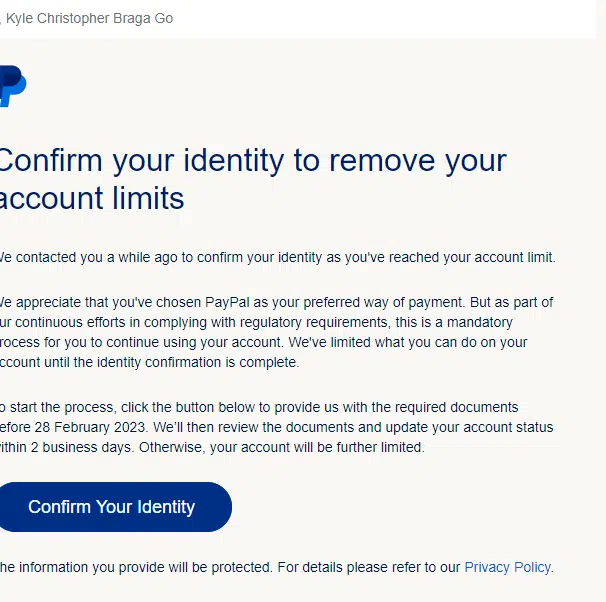Click the sentence "We've limited what you can do"
The width and height of the screenshot is (606, 602).
pyautogui.click(x=408, y=342)
